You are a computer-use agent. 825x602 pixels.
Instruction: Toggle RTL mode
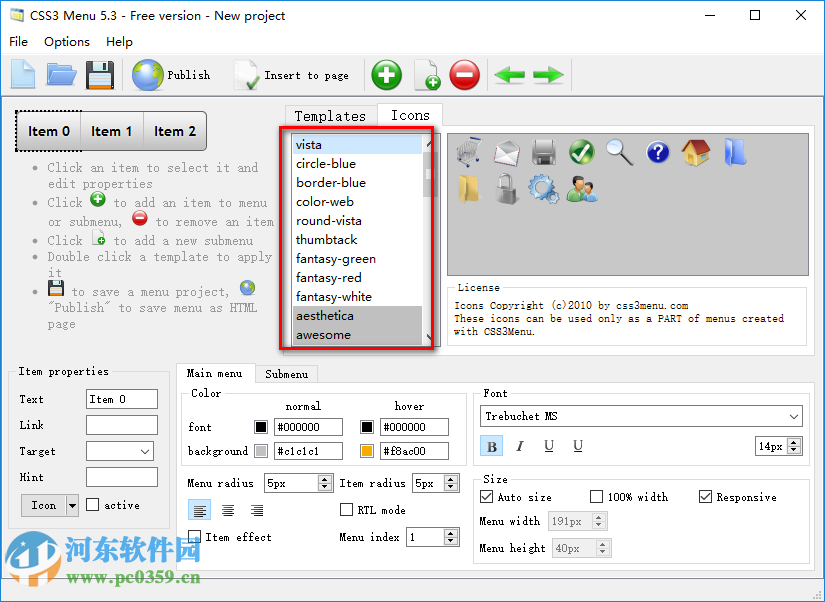[x=345, y=510]
